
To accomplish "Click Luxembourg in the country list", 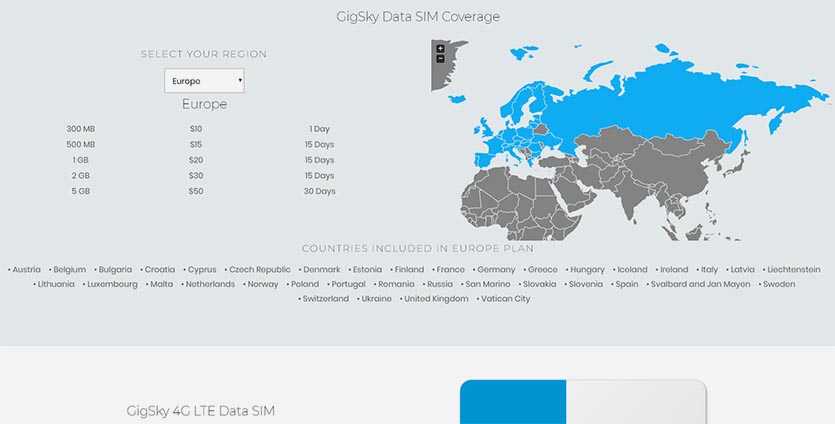I will tap(112, 284).
